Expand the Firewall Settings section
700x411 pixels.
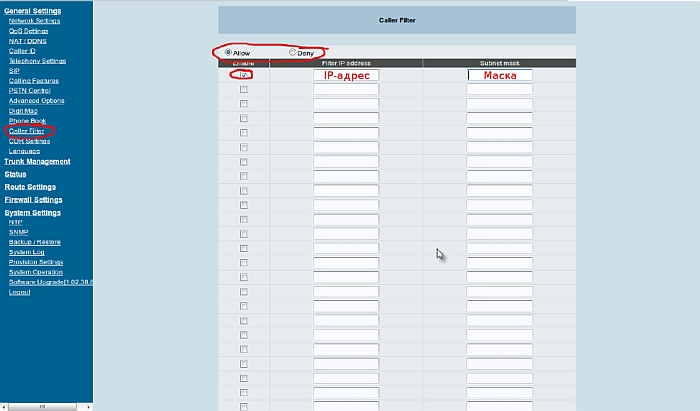tap(34, 199)
